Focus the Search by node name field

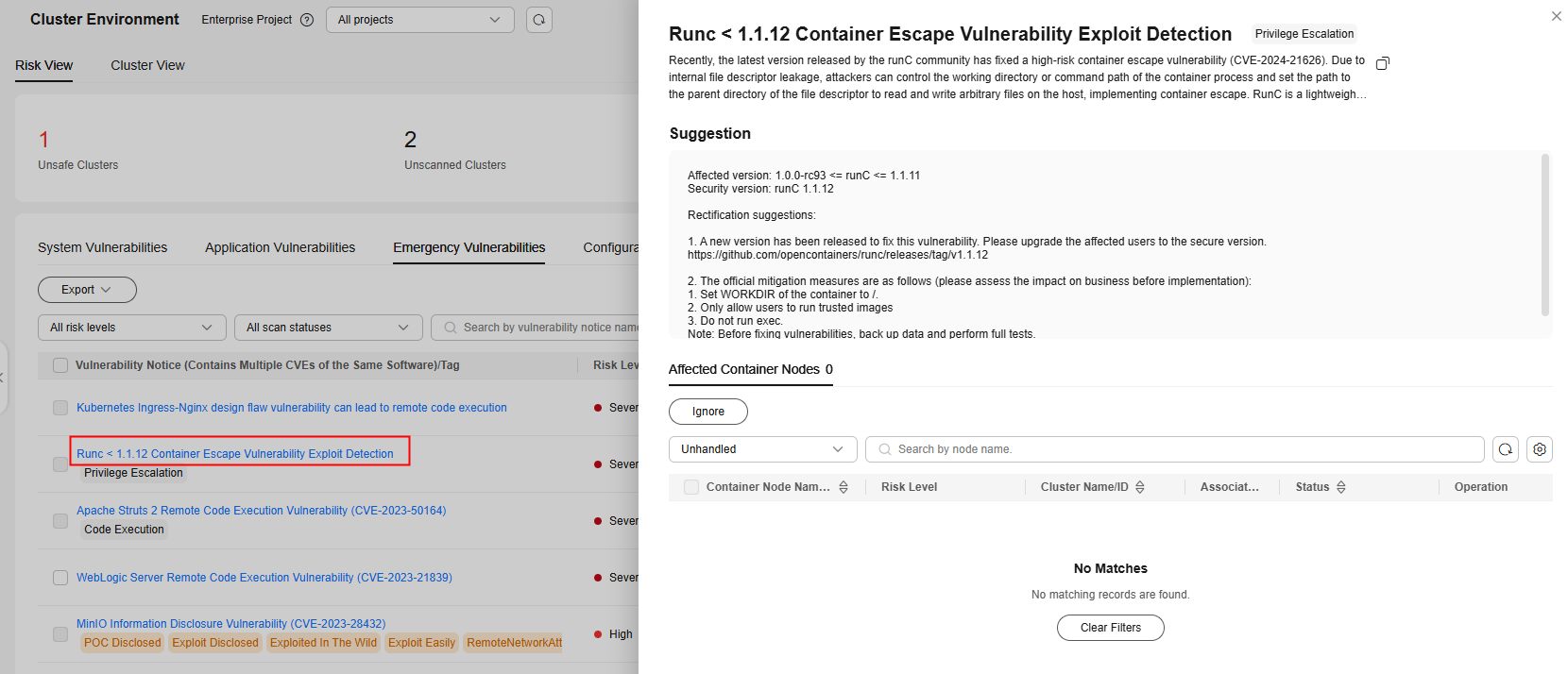click(1175, 449)
